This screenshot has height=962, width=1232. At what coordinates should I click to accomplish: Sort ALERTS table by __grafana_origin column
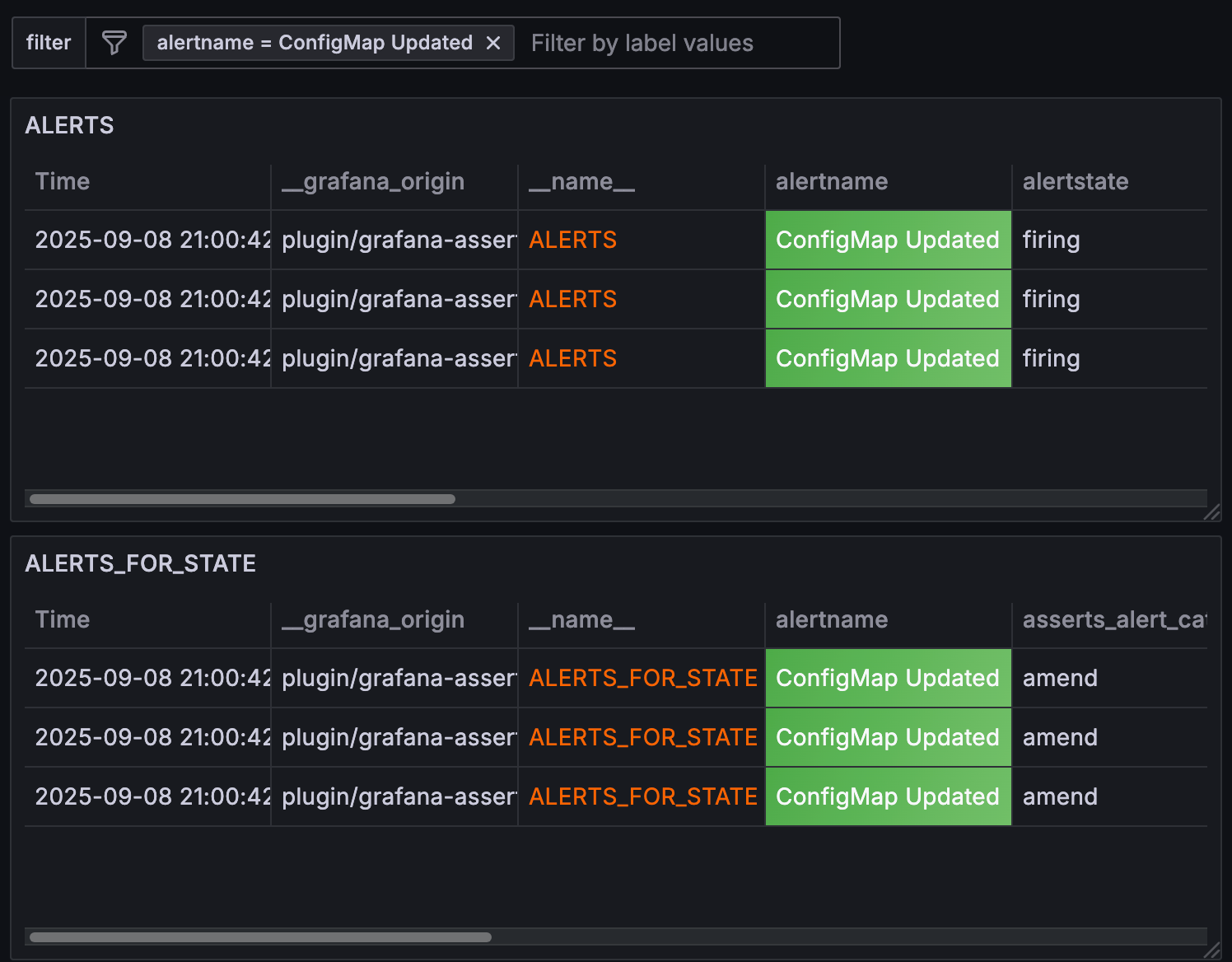tap(373, 182)
